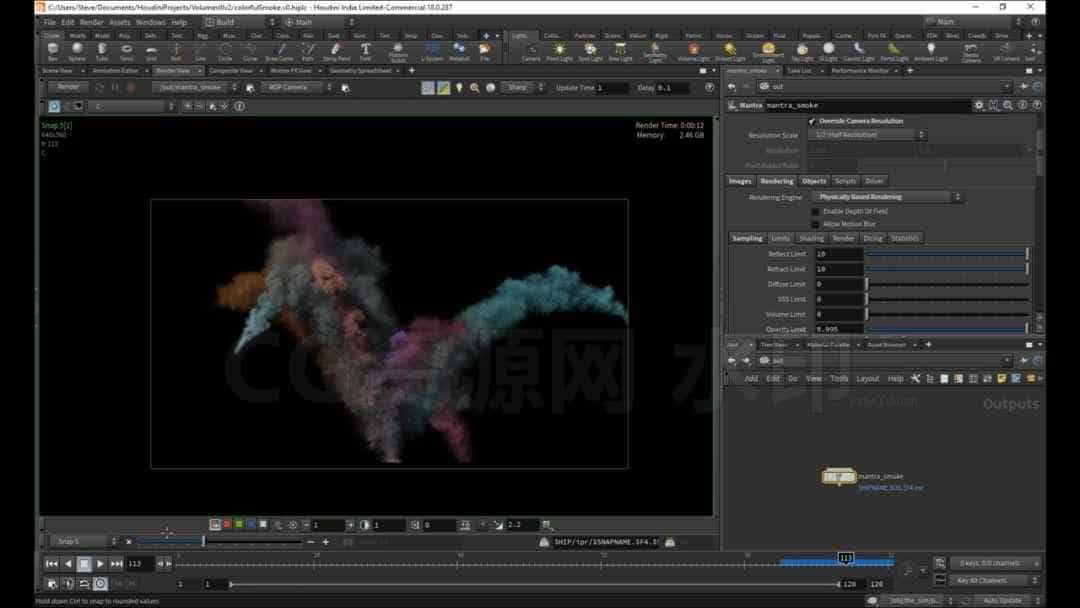1080x608 pixels.
Task: Open the Resolution Scale dropdown
Action: [868, 135]
